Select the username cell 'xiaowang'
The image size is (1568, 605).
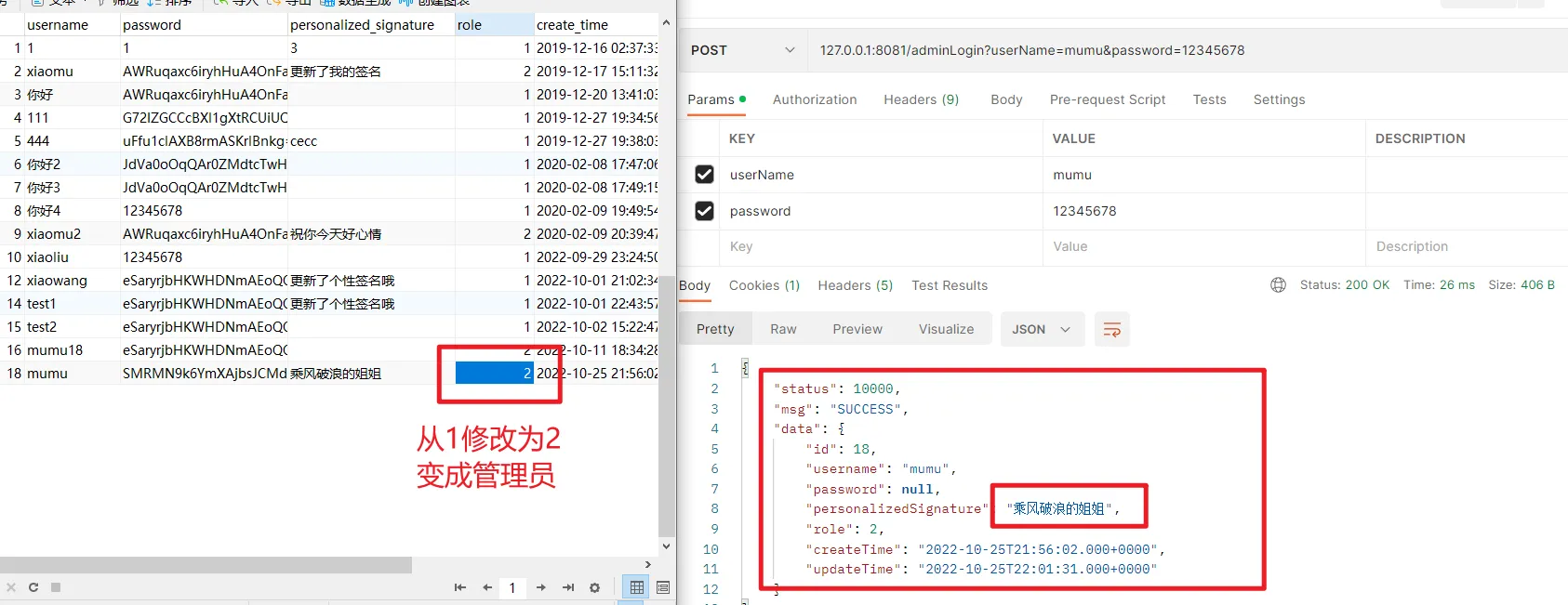coord(72,281)
